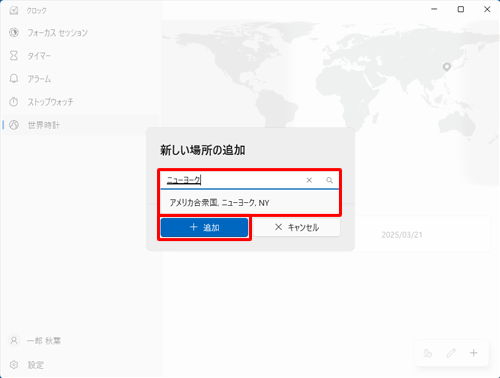The image size is (500, 378).
Task: Click the magnifier search icon
Action: 329,180
